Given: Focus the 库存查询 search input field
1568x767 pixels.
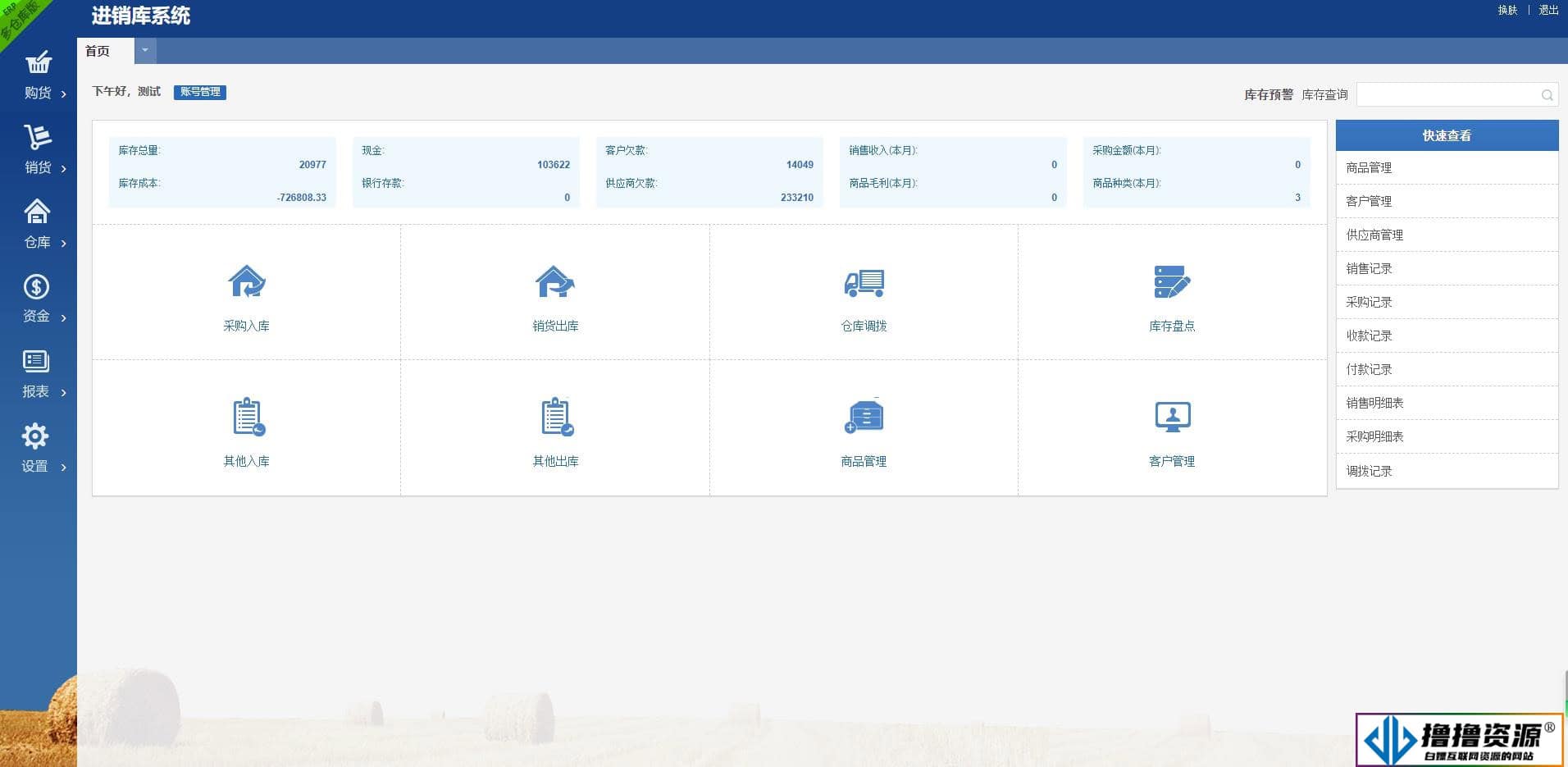Looking at the screenshot, I should pyautogui.click(x=1457, y=94).
